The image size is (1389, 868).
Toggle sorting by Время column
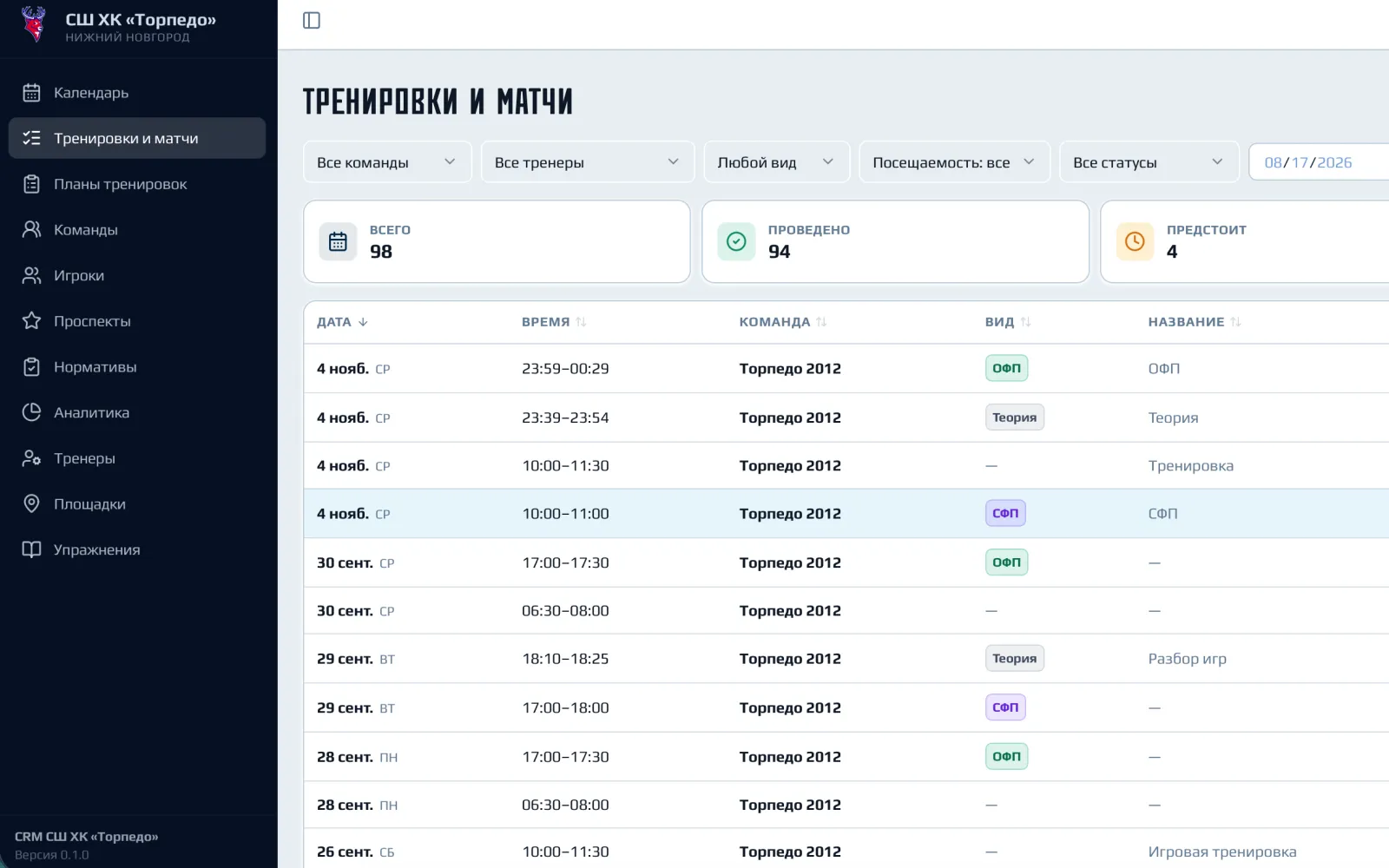(x=554, y=322)
